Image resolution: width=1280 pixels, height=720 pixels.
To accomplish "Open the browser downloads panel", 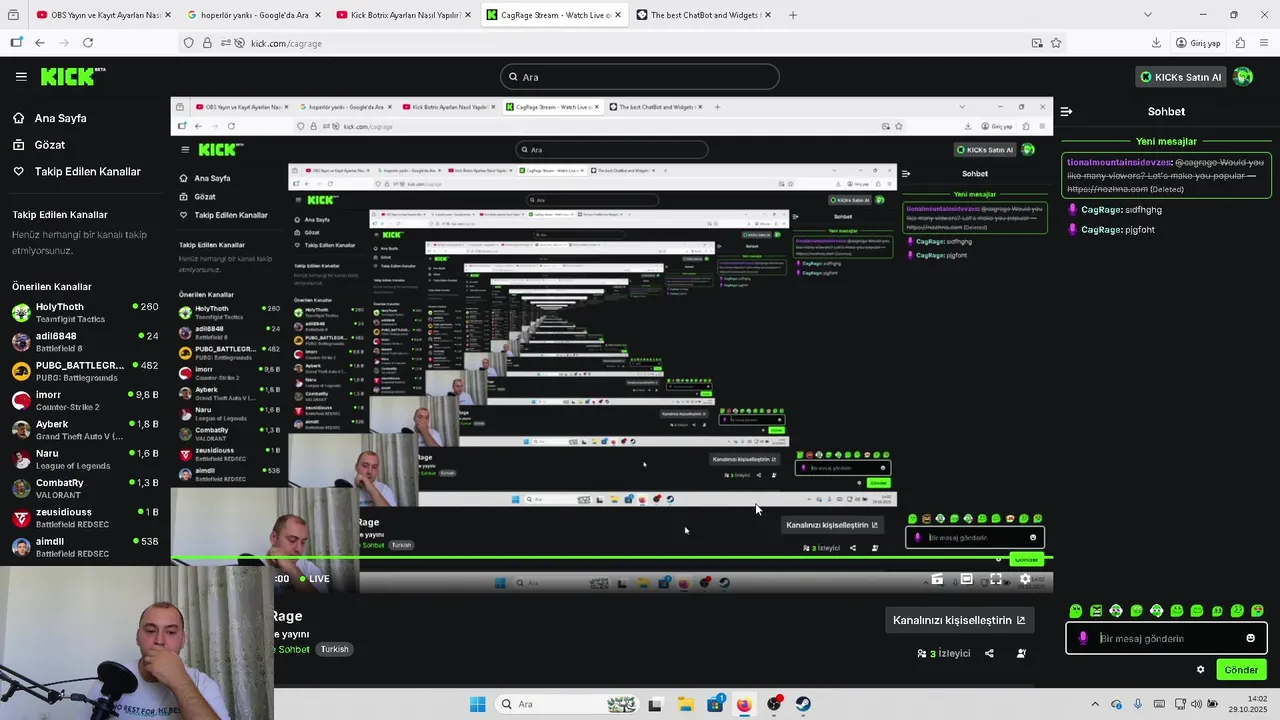I will pyautogui.click(x=1156, y=43).
